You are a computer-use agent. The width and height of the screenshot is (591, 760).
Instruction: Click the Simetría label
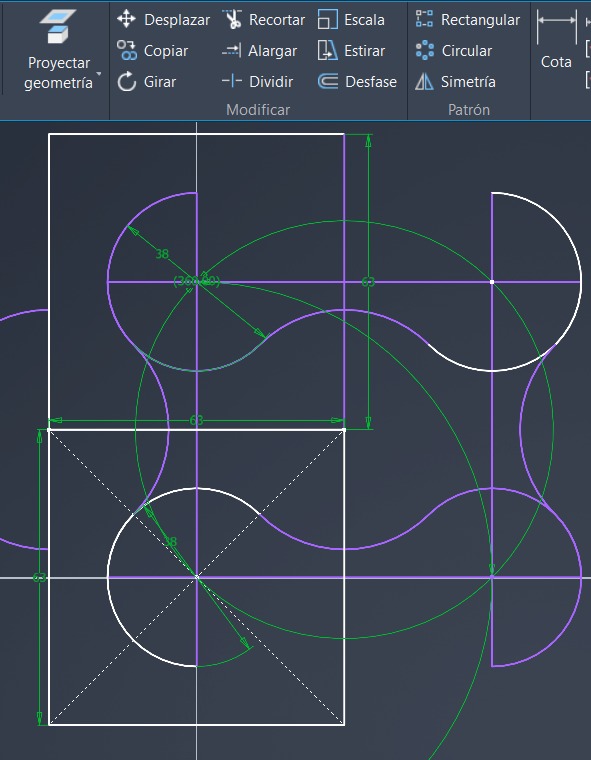click(468, 82)
